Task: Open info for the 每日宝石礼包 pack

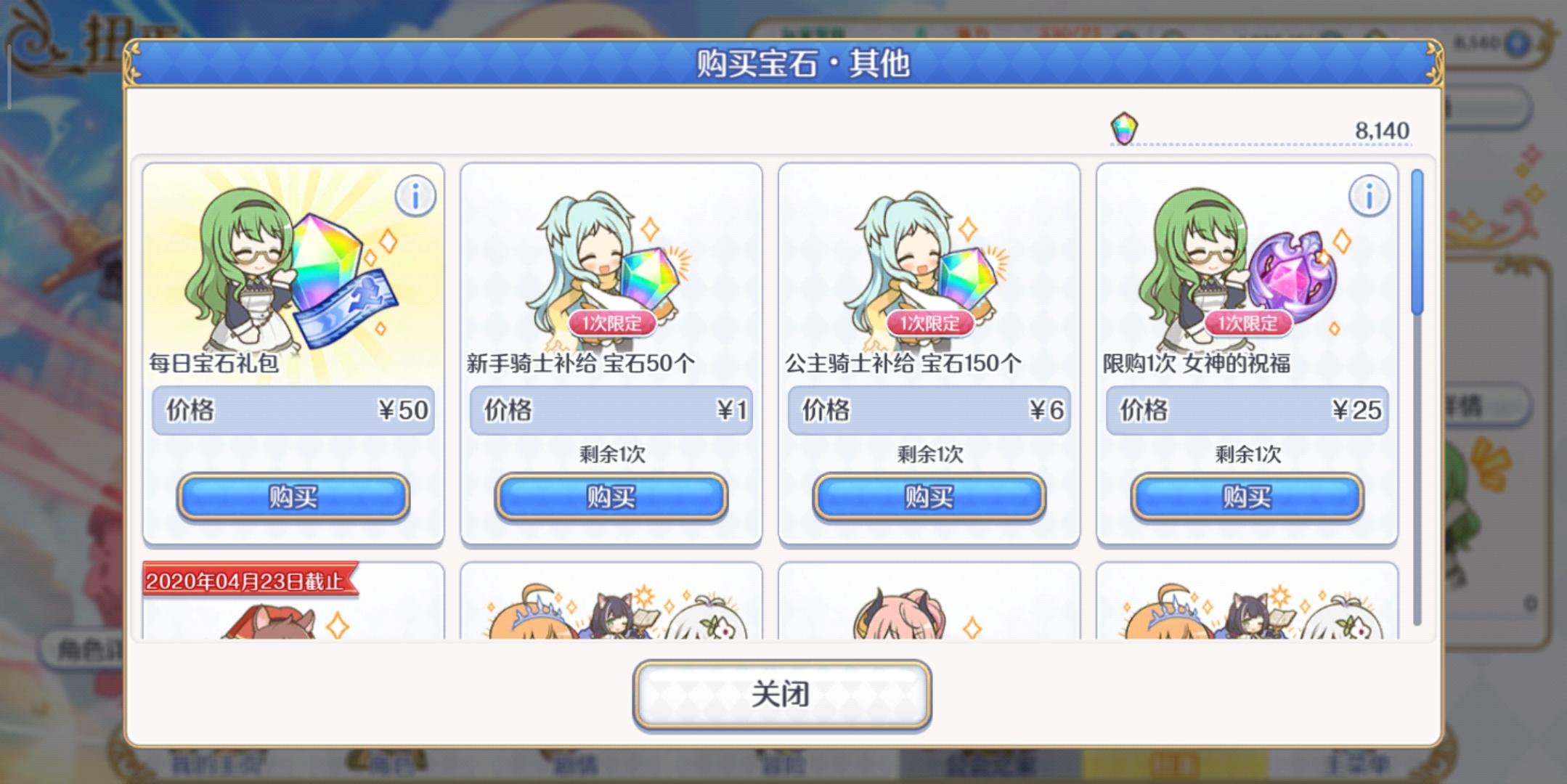Action: pos(415,196)
